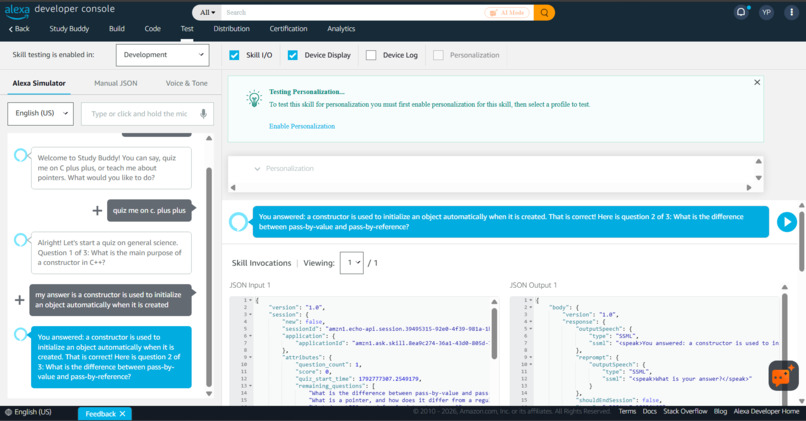Screen dimensions: 806x421
Task: Click the orange search magnifier button
Action: [544, 12]
